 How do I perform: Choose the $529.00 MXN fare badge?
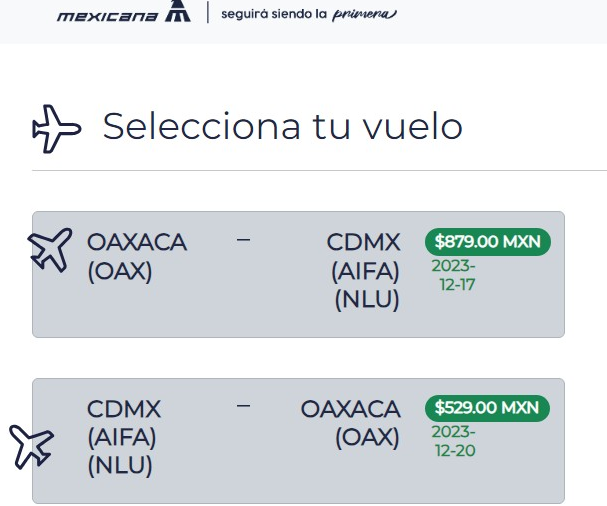pyautogui.click(x=488, y=408)
